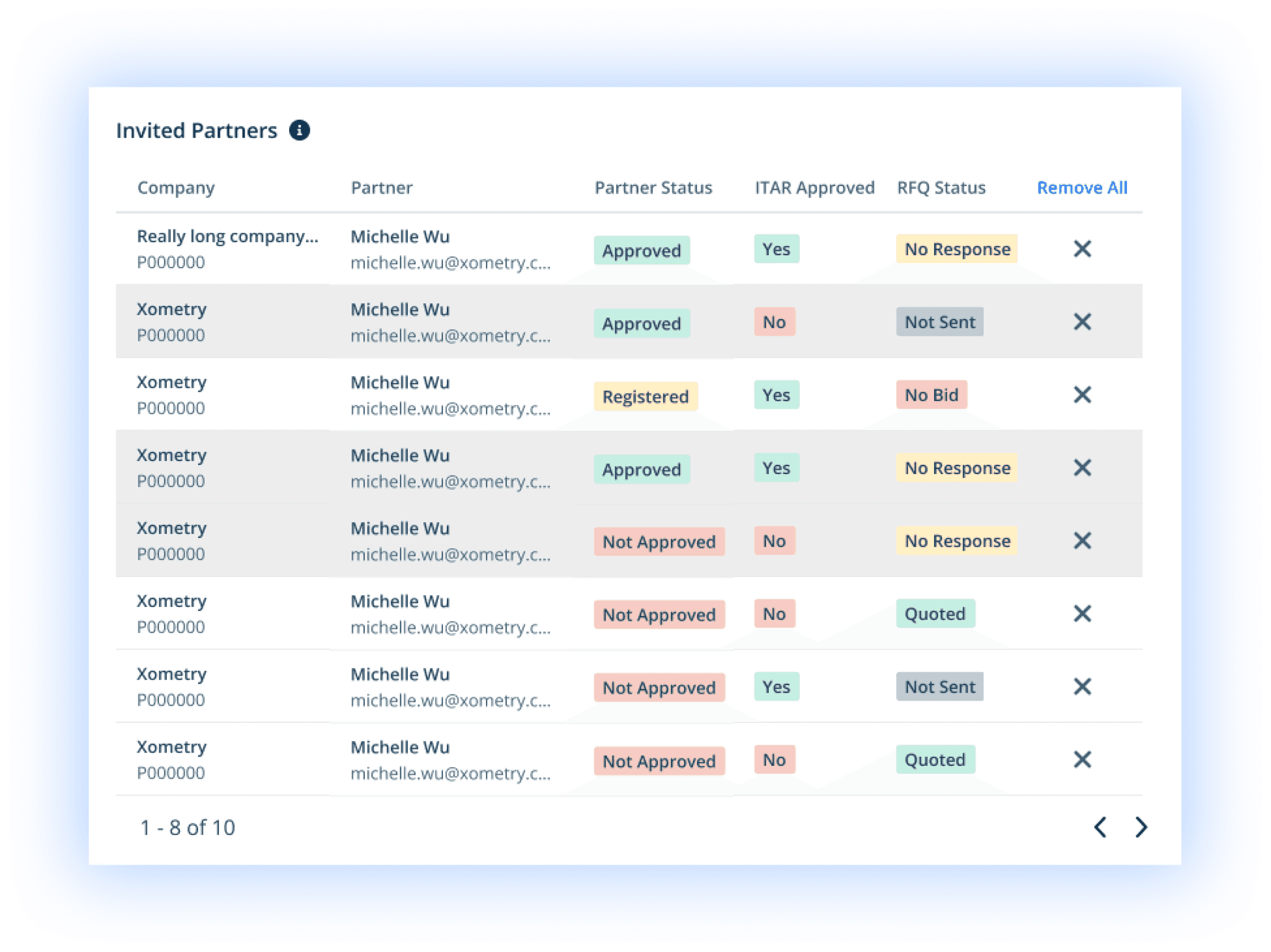Click the Company column header
1271x952 pixels.
pyautogui.click(x=176, y=188)
